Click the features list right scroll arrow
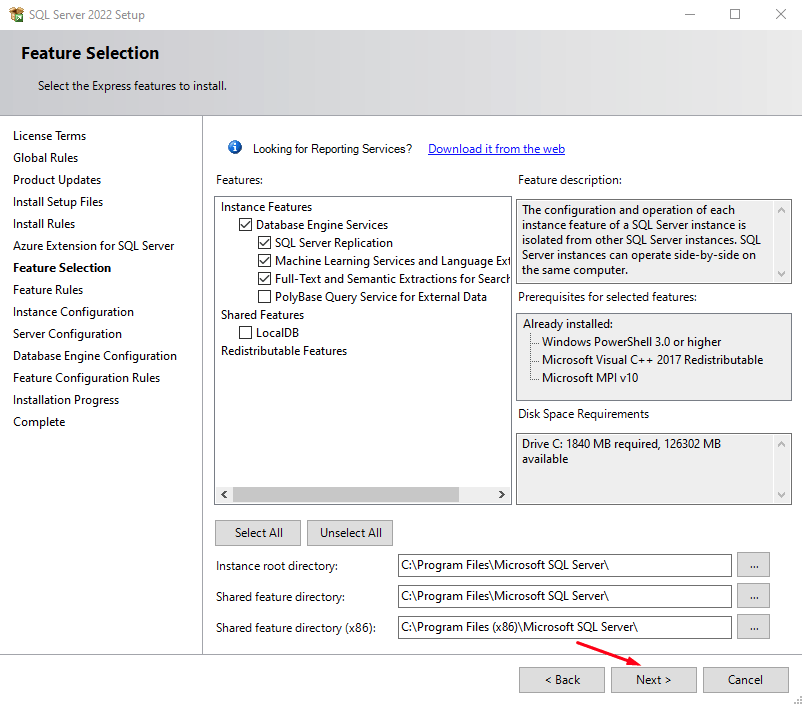This screenshot has height=705, width=802. coord(502,494)
